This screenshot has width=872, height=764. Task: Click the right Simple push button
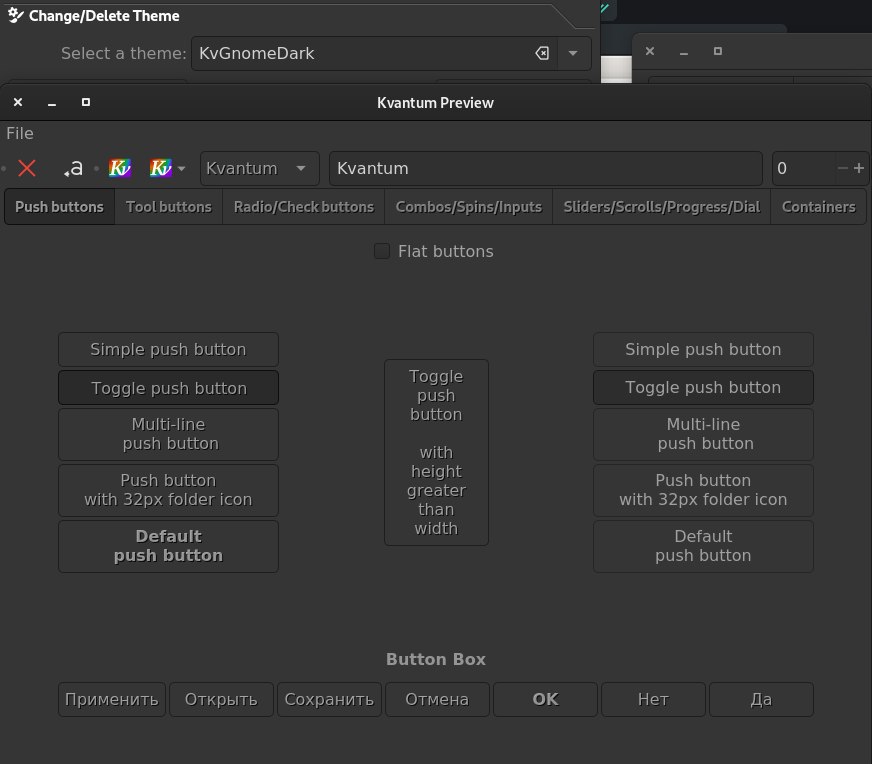pyautogui.click(x=703, y=349)
